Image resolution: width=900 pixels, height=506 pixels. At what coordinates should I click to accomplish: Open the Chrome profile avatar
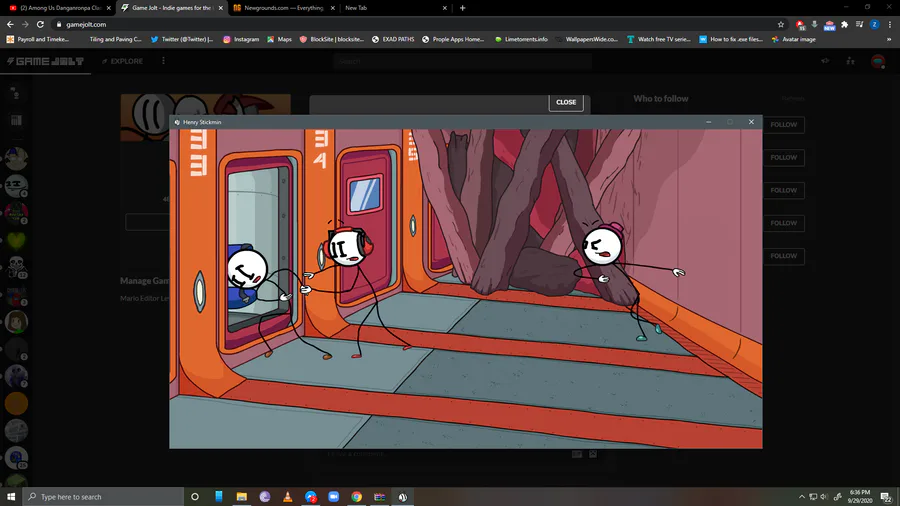click(x=874, y=24)
